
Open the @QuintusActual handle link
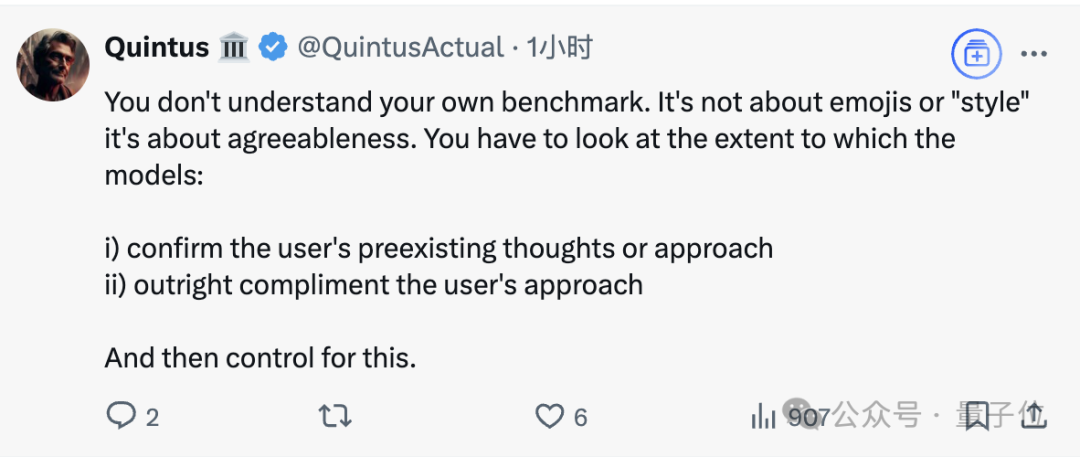point(401,48)
